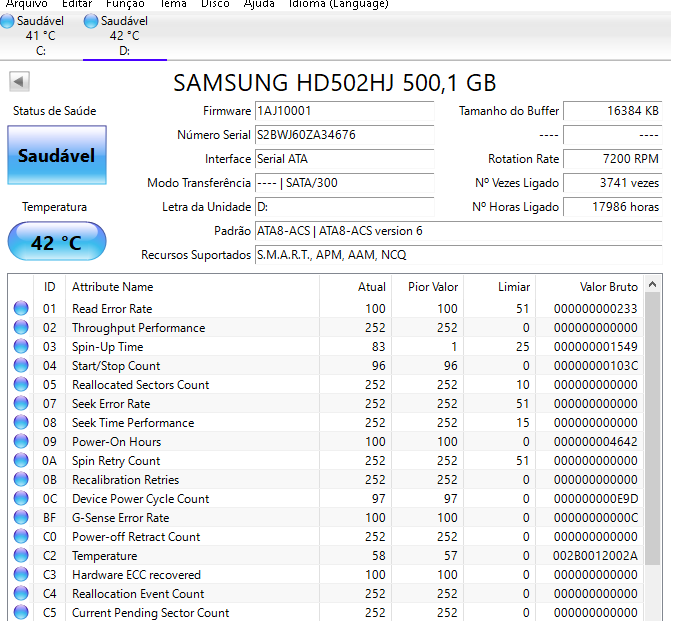Open the Idioma (Language) menu
684x624 pixels.
click(x=339, y=4)
